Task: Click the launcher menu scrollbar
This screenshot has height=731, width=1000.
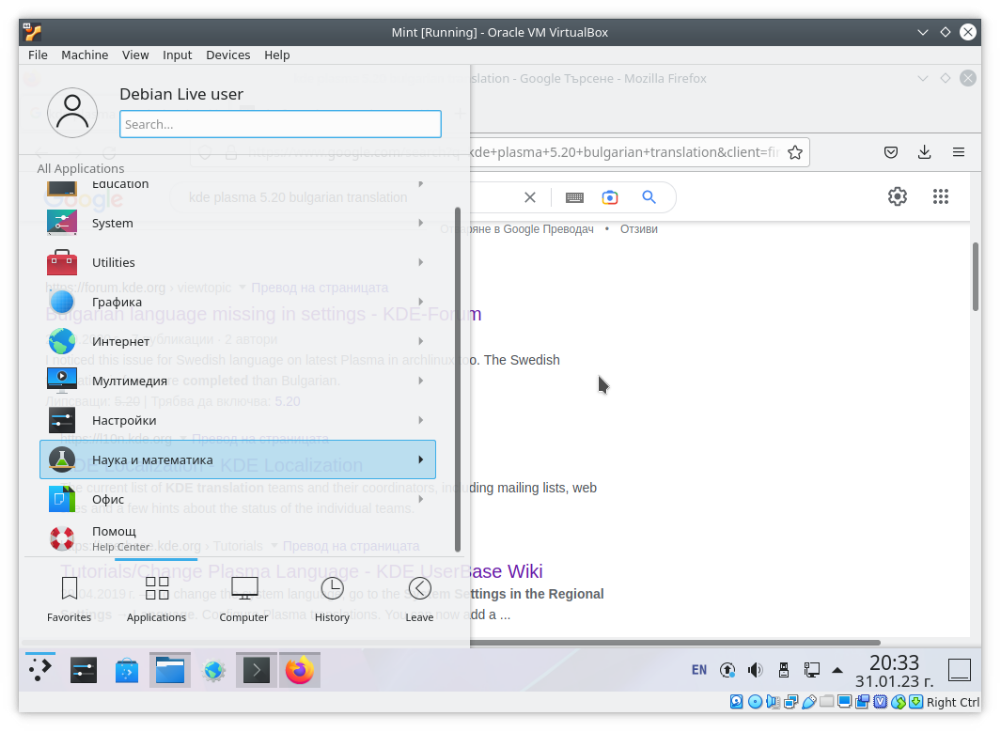Action: click(x=457, y=379)
